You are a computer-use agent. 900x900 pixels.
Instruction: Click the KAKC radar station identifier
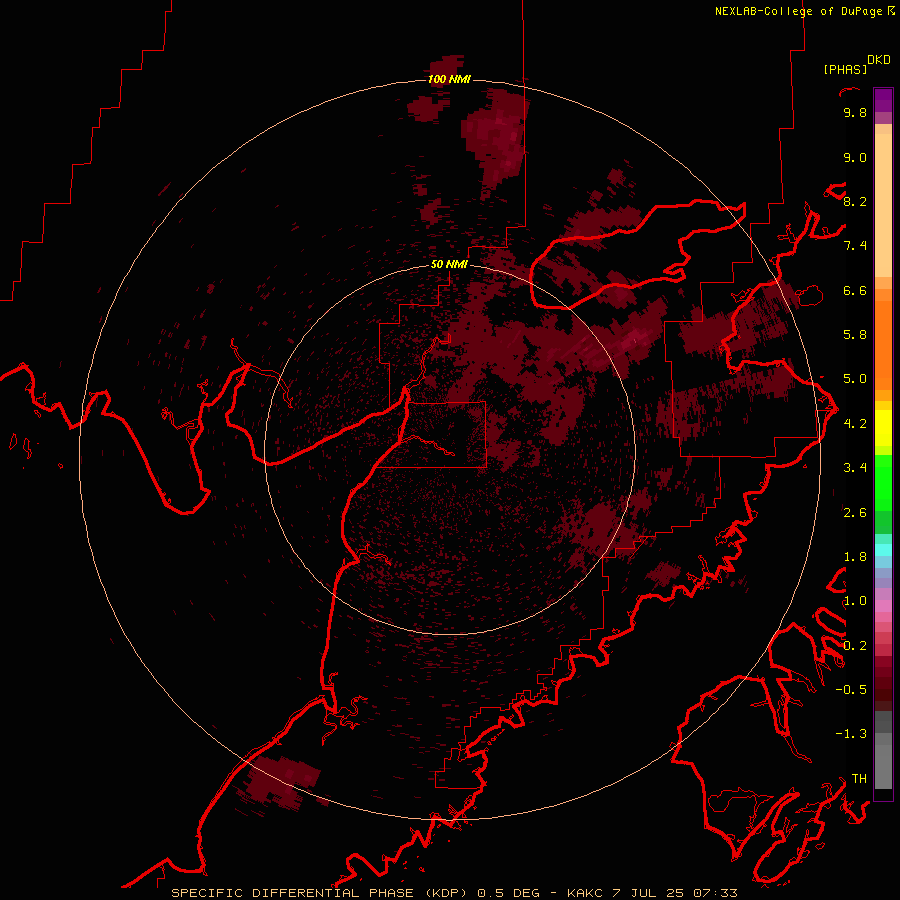pyautogui.click(x=585, y=893)
